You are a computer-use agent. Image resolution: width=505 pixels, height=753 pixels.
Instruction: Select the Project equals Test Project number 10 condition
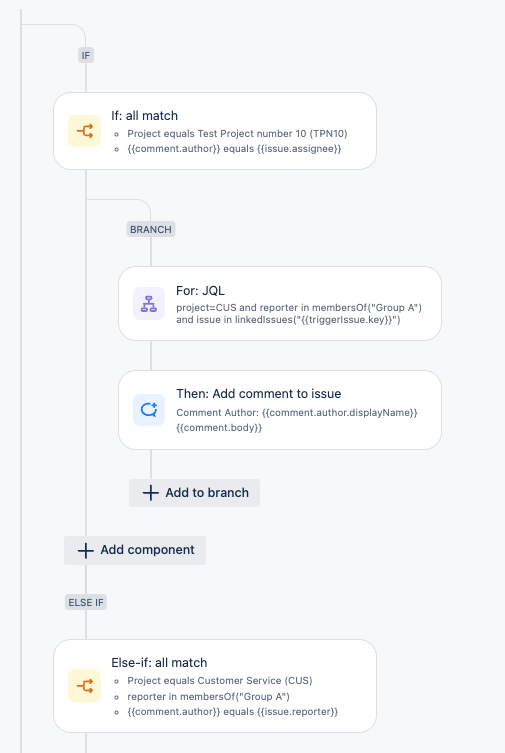coord(237,134)
